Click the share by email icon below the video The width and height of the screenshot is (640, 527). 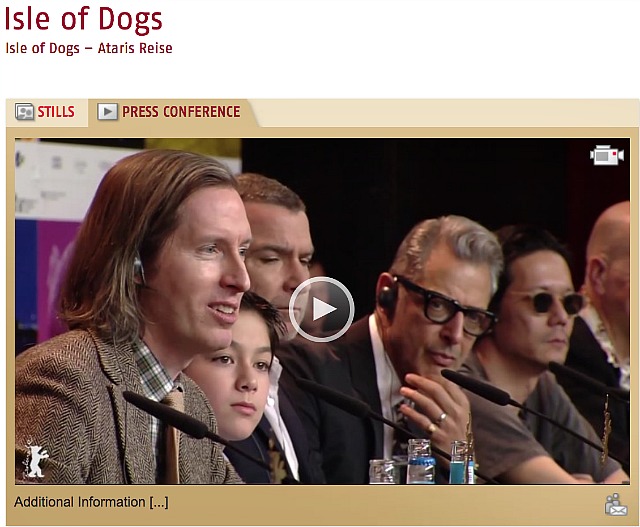click(616, 505)
